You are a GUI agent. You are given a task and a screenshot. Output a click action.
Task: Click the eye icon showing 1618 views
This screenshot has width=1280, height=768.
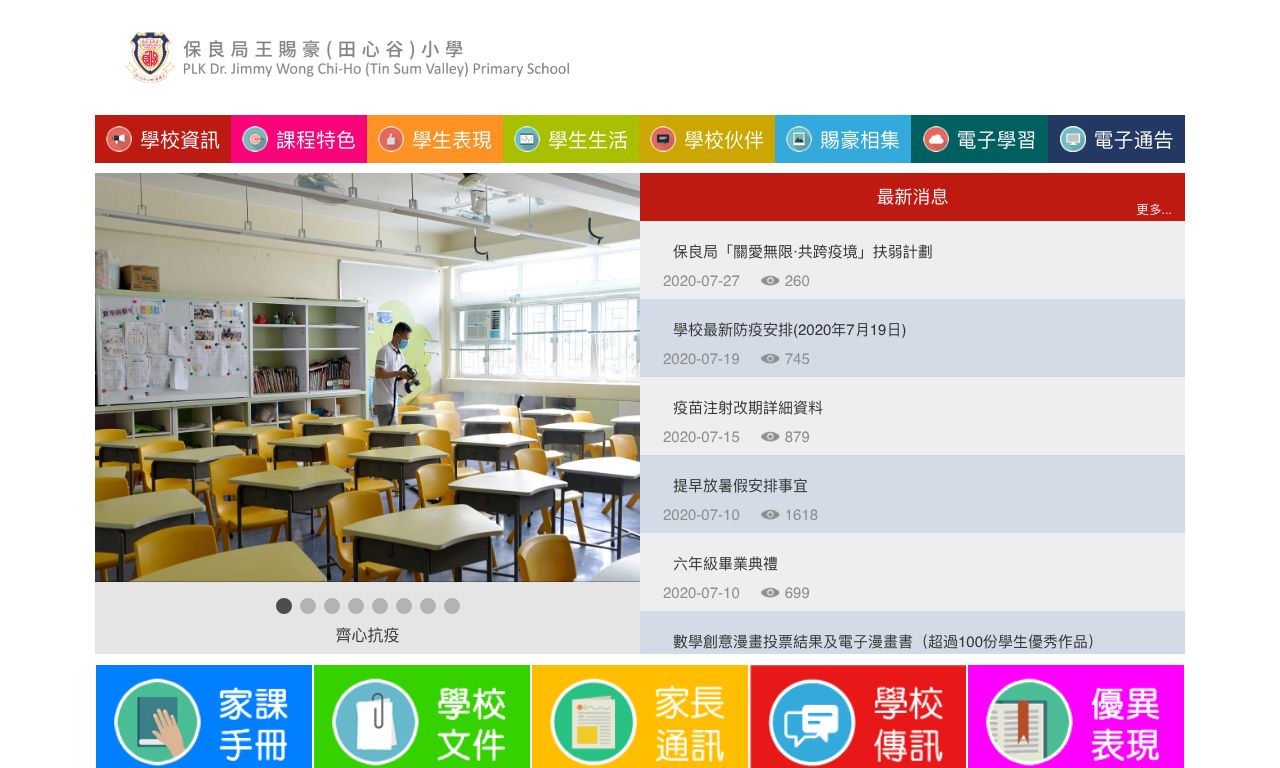coord(769,515)
